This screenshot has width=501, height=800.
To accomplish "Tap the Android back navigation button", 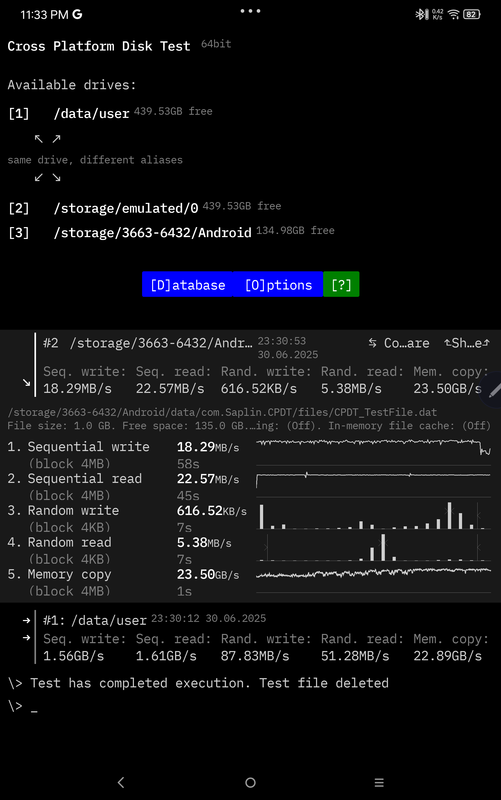I will click(121, 782).
